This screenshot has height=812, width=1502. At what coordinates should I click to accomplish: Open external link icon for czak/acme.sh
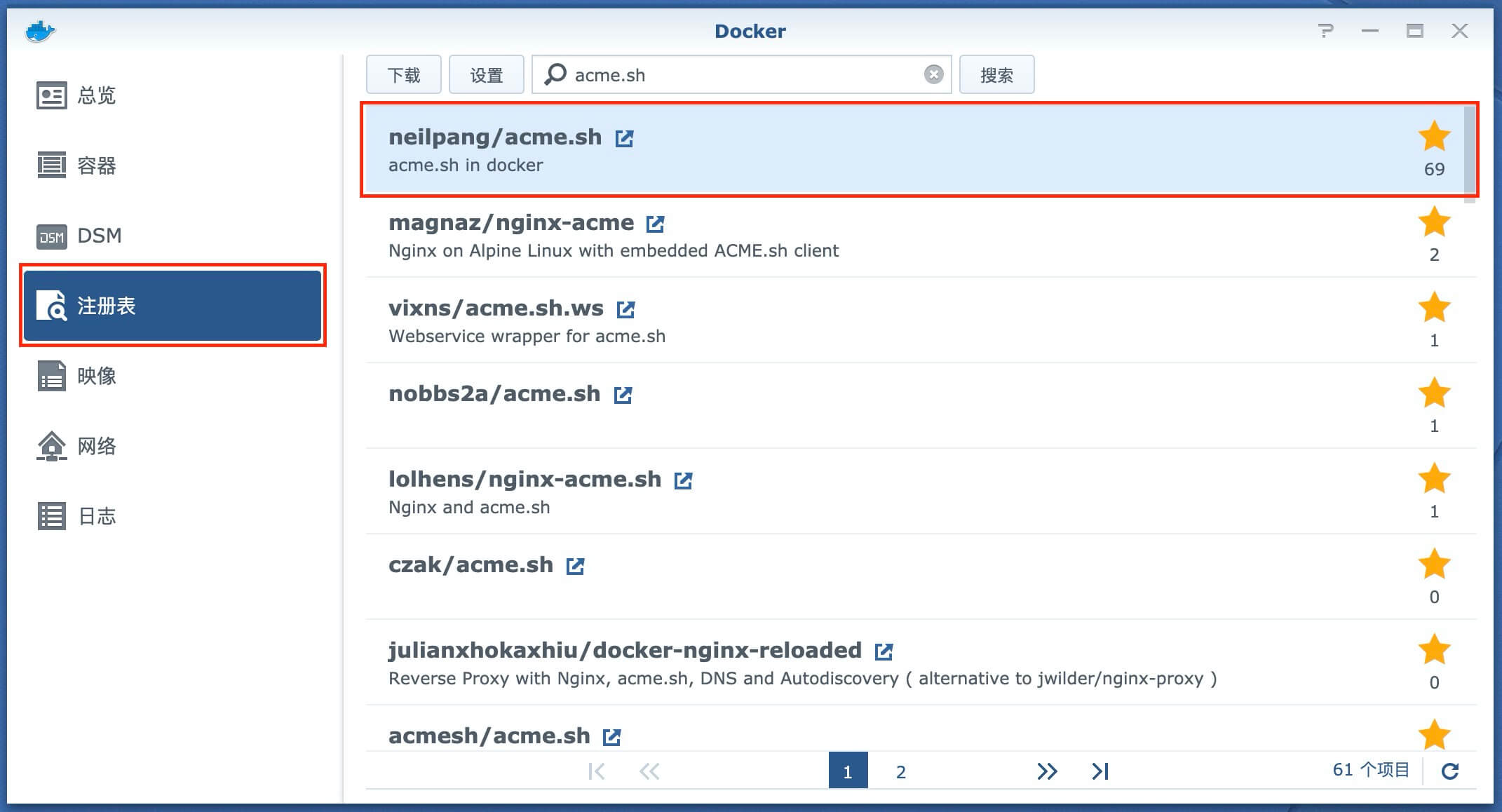pyautogui.click(x=575, y=566)
